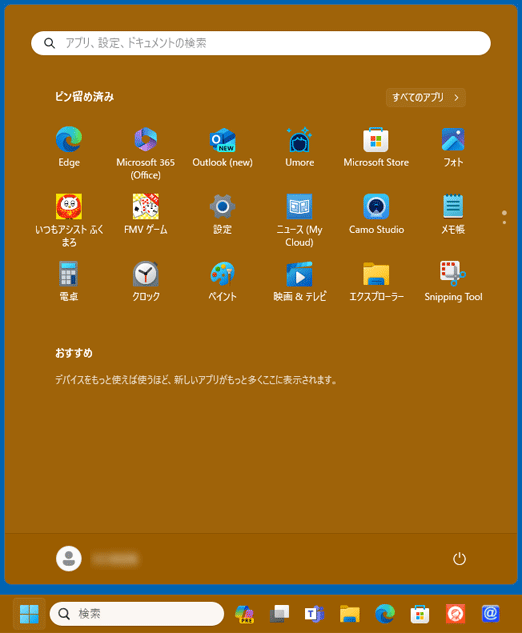Launch Snipping Tool
The height and width of the screenshot is (633, 522).
point(453,281)
